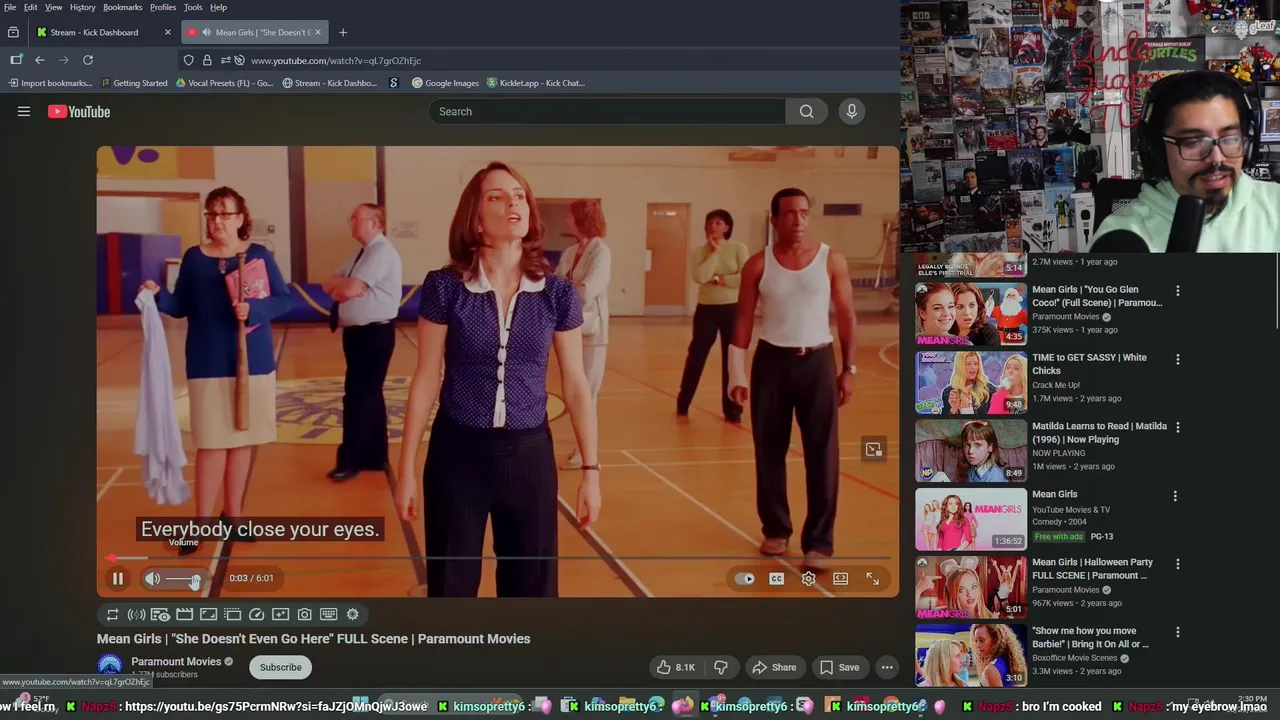Image resolution: width=1280 pixels, height=720 pixels.
Task: Open the History menu
Action: pos(83,7)
